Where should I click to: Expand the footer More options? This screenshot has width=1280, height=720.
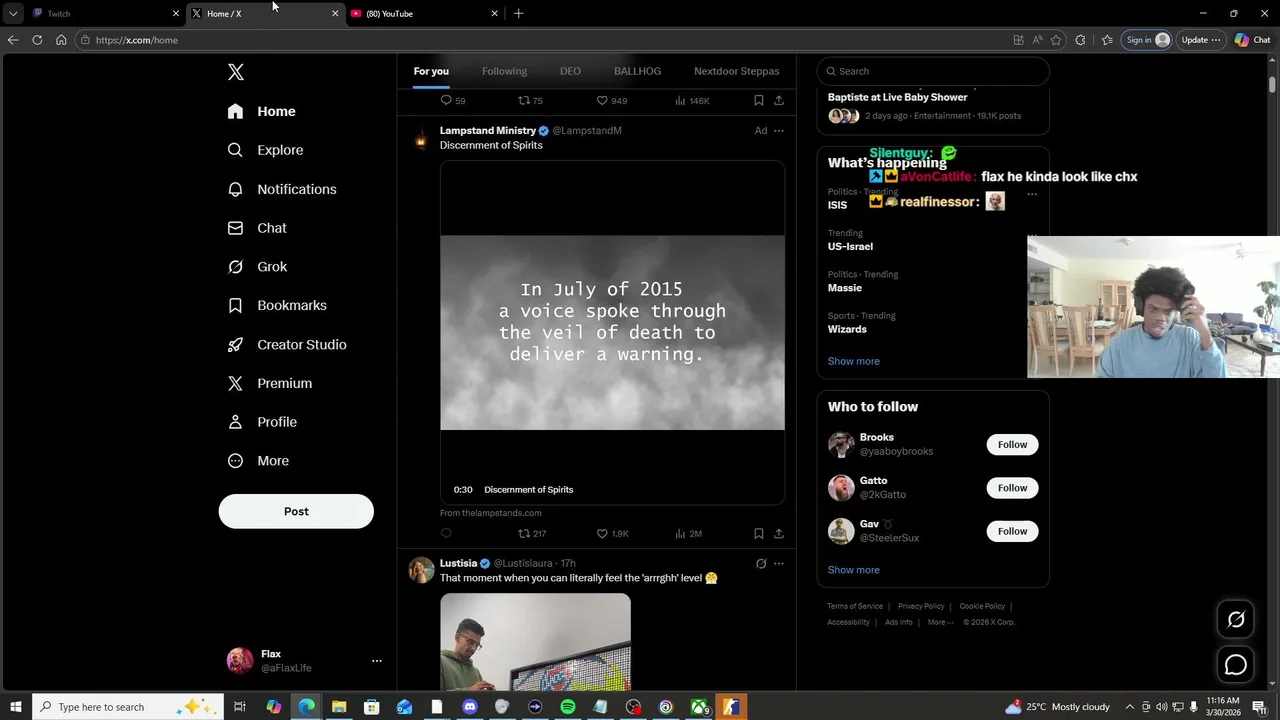(940, 622)
